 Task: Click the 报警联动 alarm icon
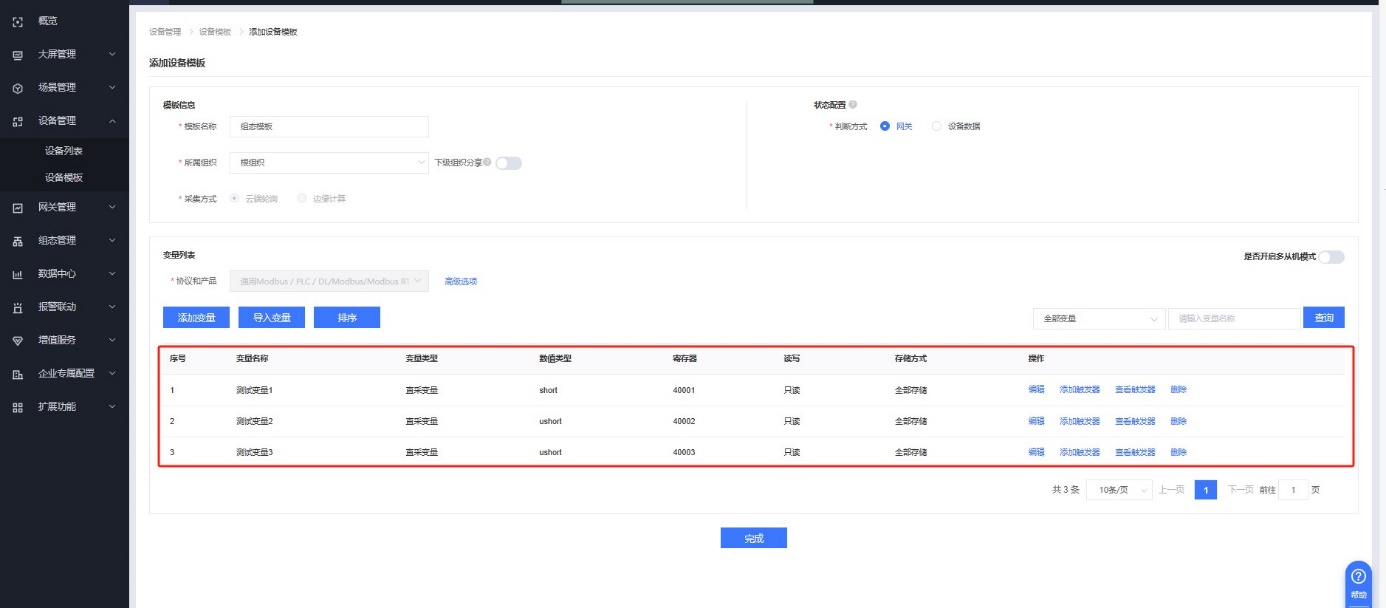[x=17, y=307]
